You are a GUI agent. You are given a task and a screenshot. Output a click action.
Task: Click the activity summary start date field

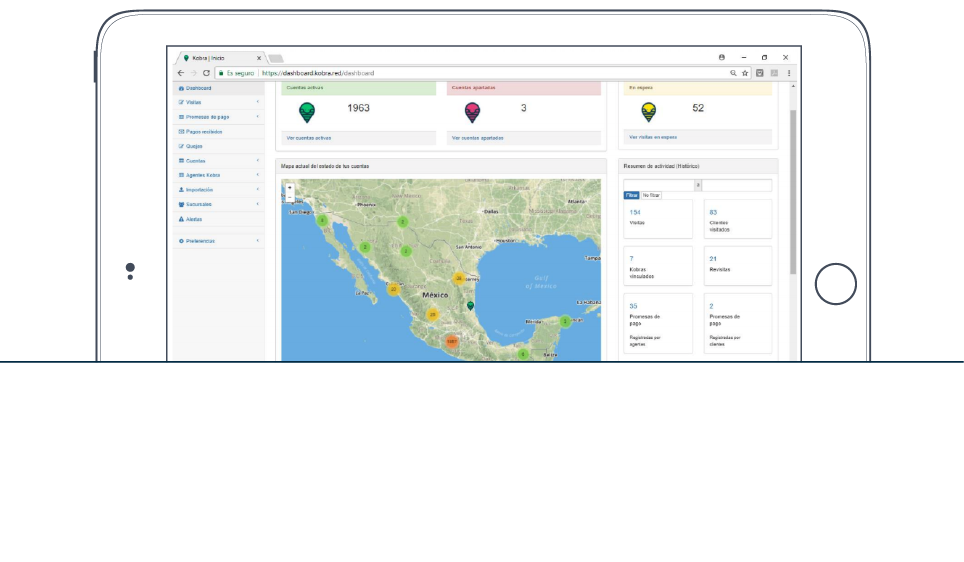658,185
